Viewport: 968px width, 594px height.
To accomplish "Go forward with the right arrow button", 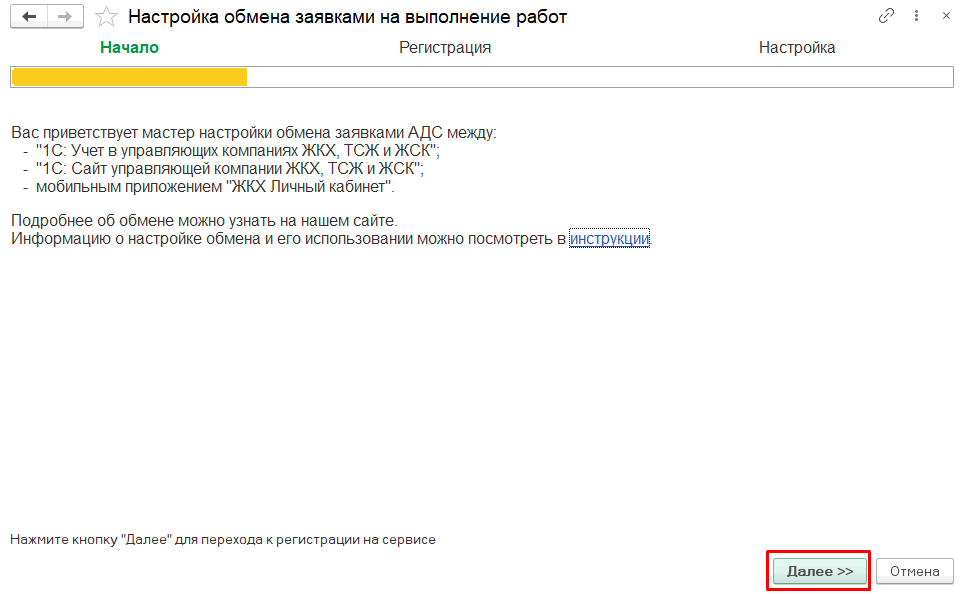I will 65,17.
